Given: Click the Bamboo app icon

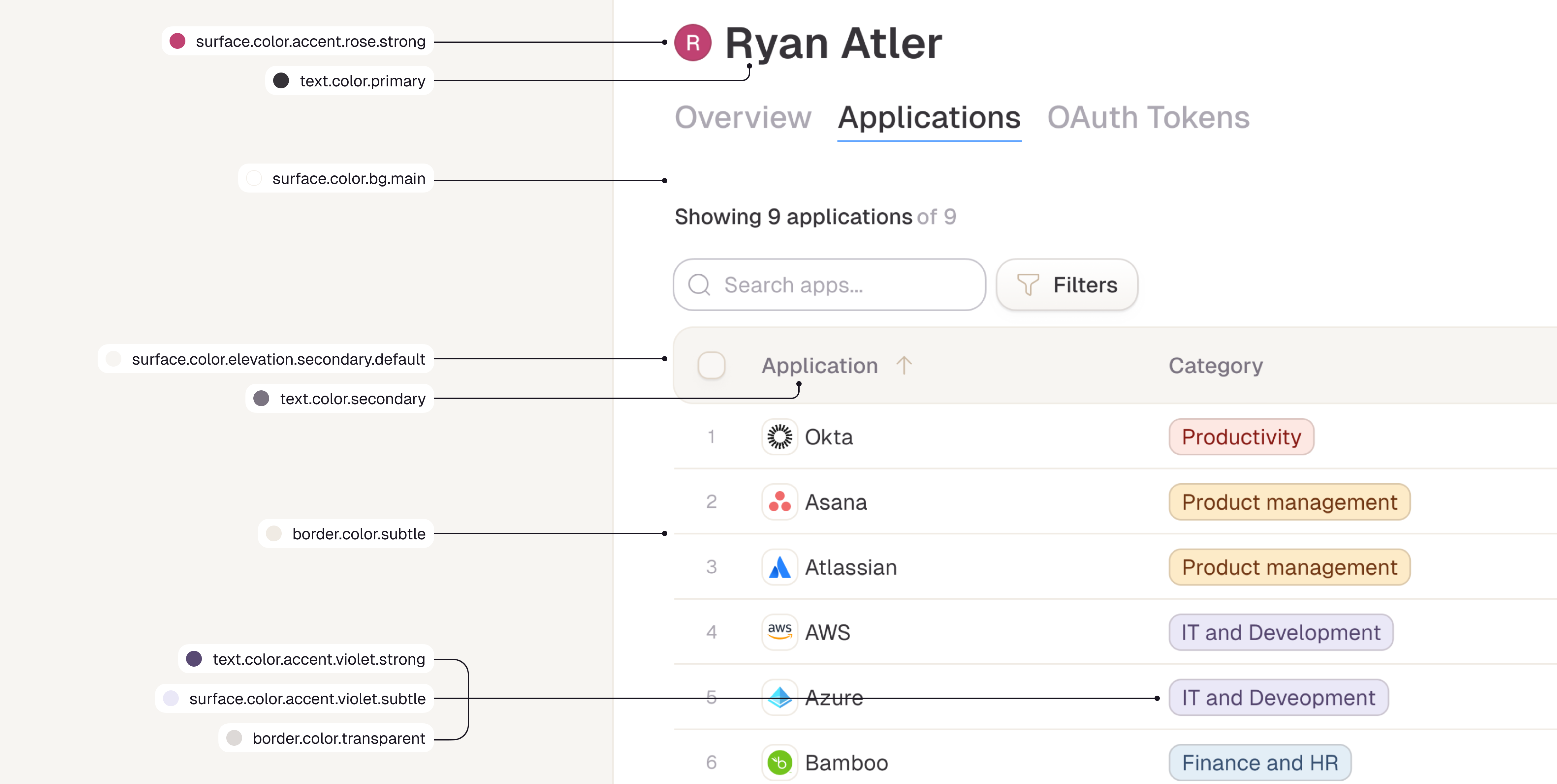Looking at the screenshot, I should pos(779,762).
